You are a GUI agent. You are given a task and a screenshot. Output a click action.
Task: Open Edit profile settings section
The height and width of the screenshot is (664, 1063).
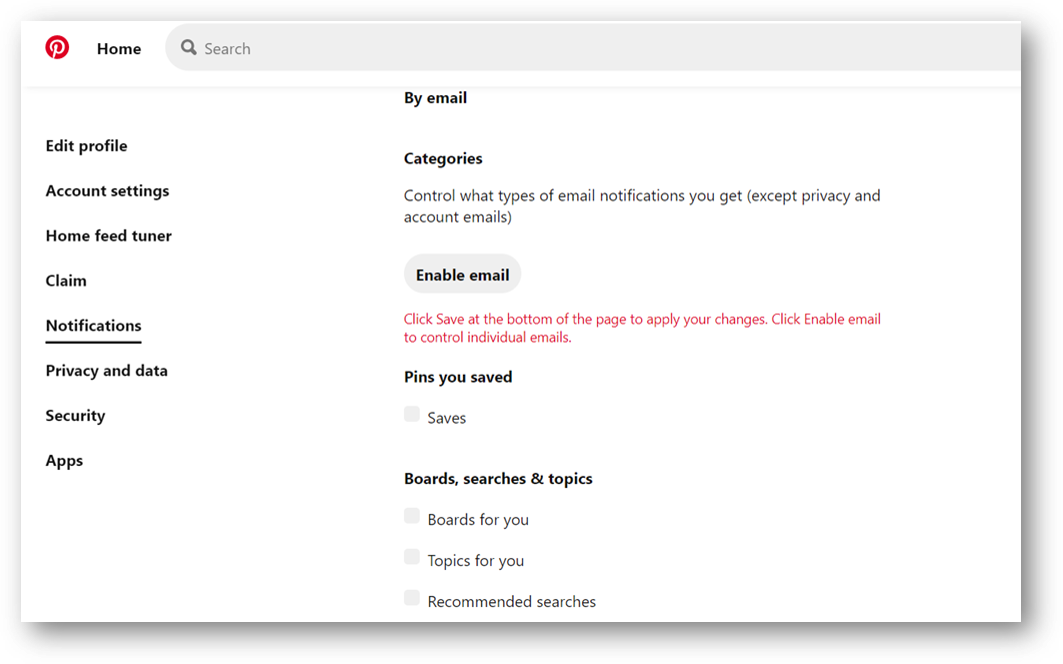pyautogui.click(x=86, y=146)
